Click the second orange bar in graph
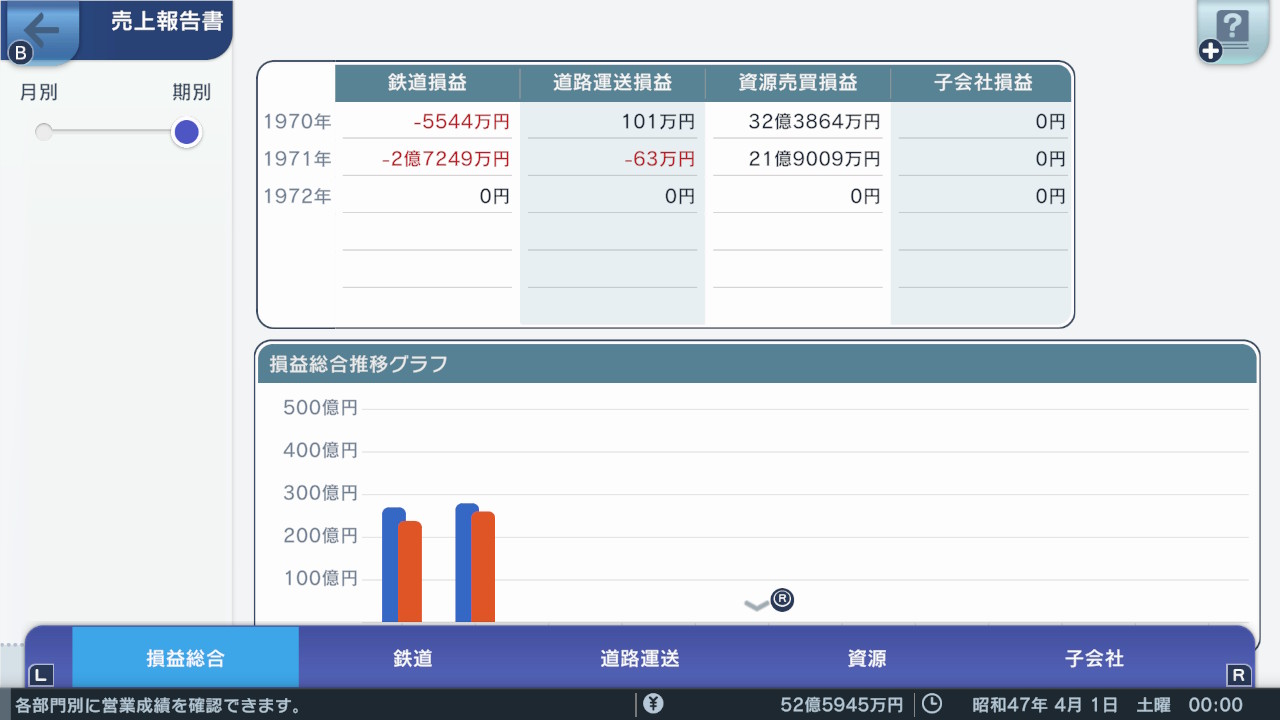This screenshot has width=1280, height=720. (x=483, y=567)
